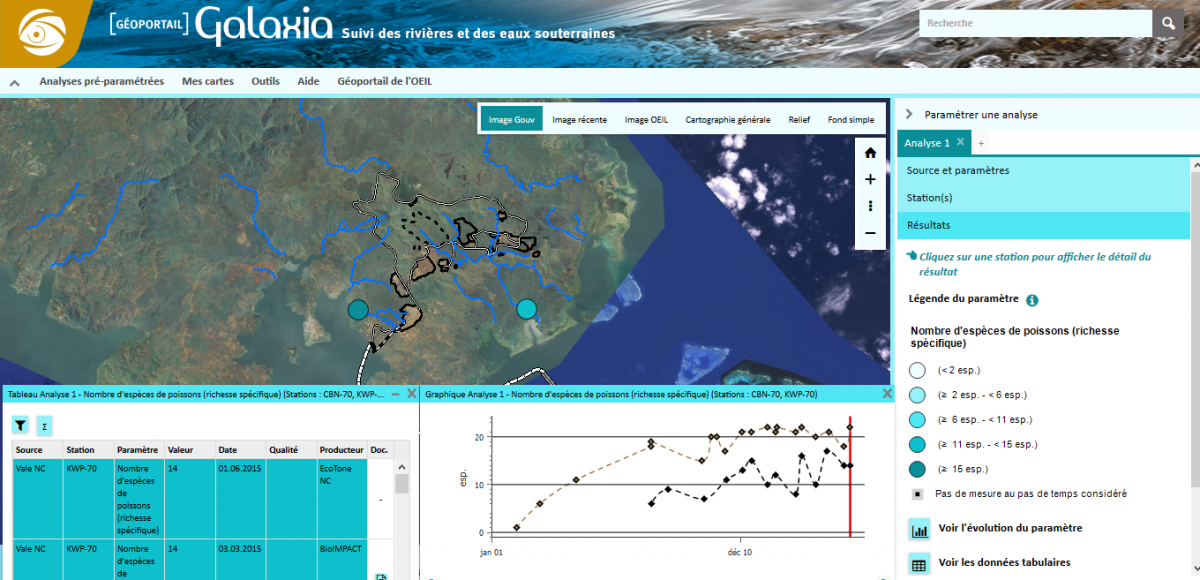Add a new analysis tab with plus

pyautogui.click(x=981, y=144)
